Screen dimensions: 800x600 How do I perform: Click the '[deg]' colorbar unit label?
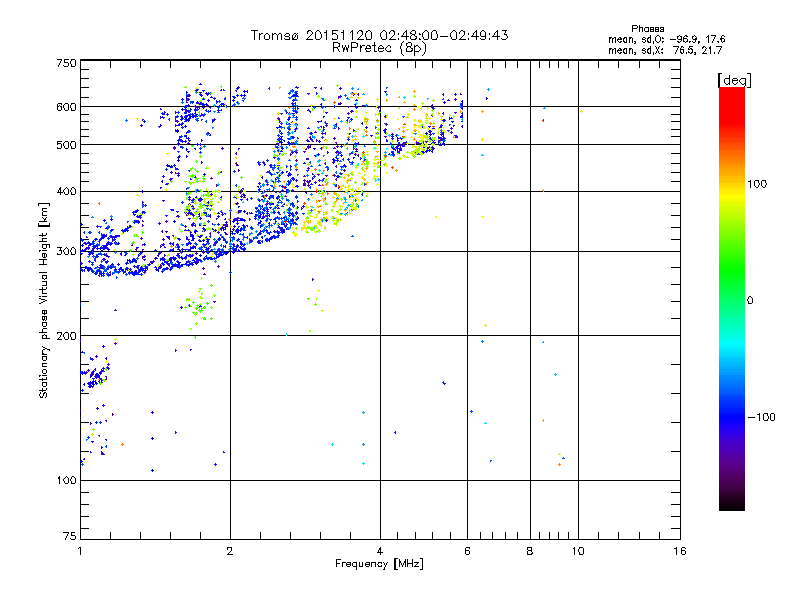click(x=734, y=80)
